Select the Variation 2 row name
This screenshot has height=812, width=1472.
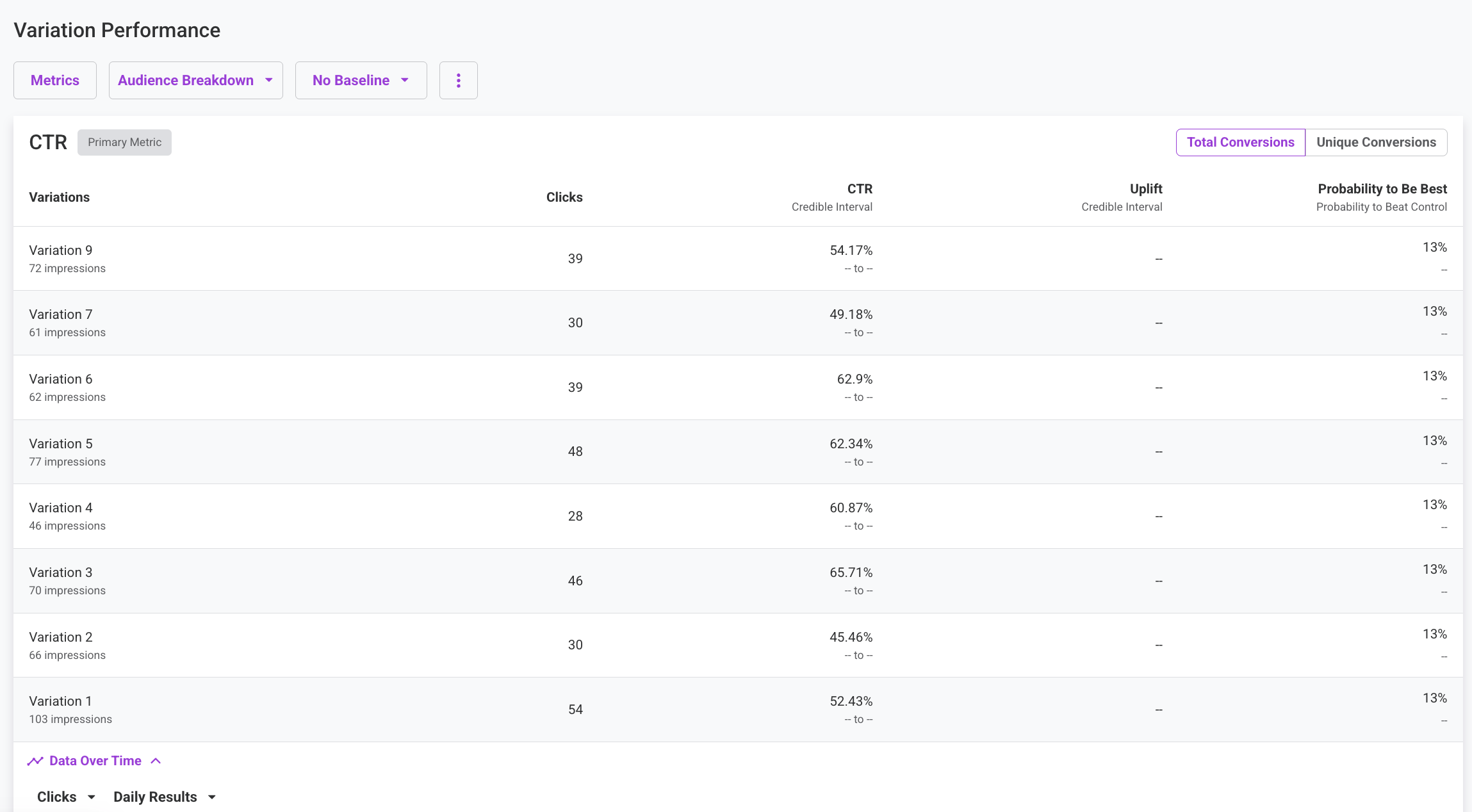click(61, 637)
